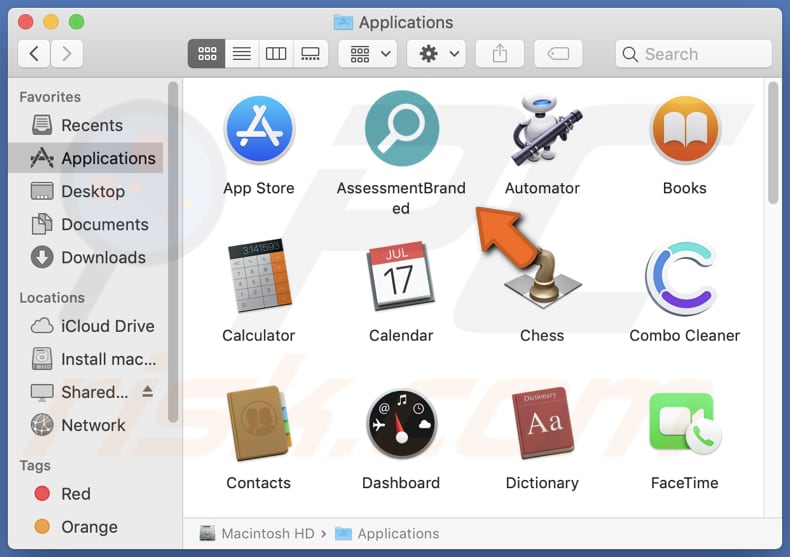790x557 pixels.
Task: Click the sidebar vertical scrollbar
Action: (173, 252)
